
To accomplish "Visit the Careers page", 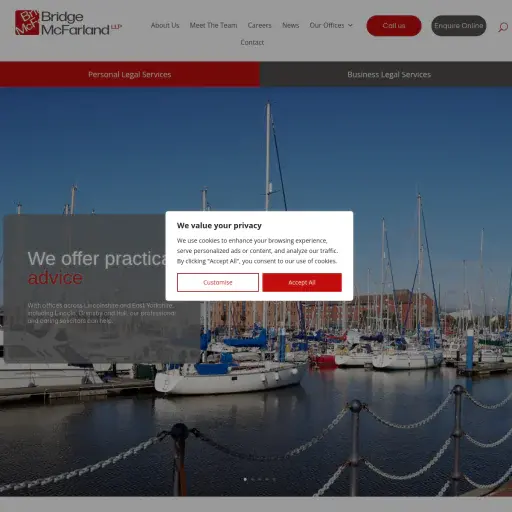I will pyautogui.click(x=259, y=25).
